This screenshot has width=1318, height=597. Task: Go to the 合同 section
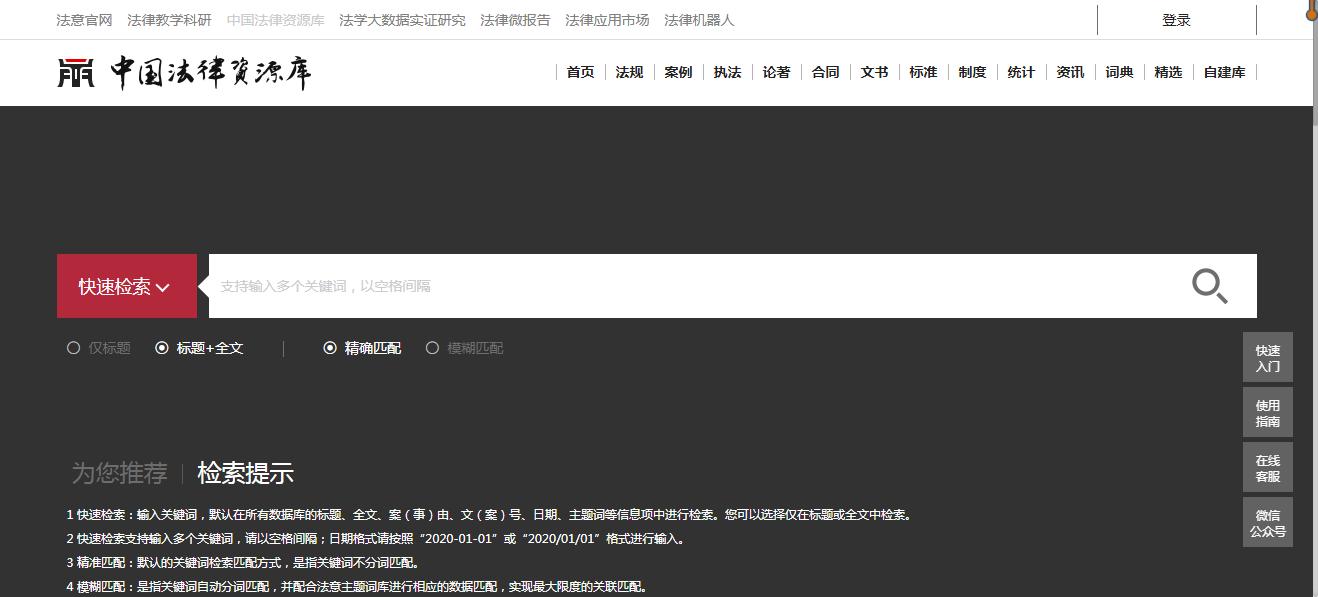825,72
